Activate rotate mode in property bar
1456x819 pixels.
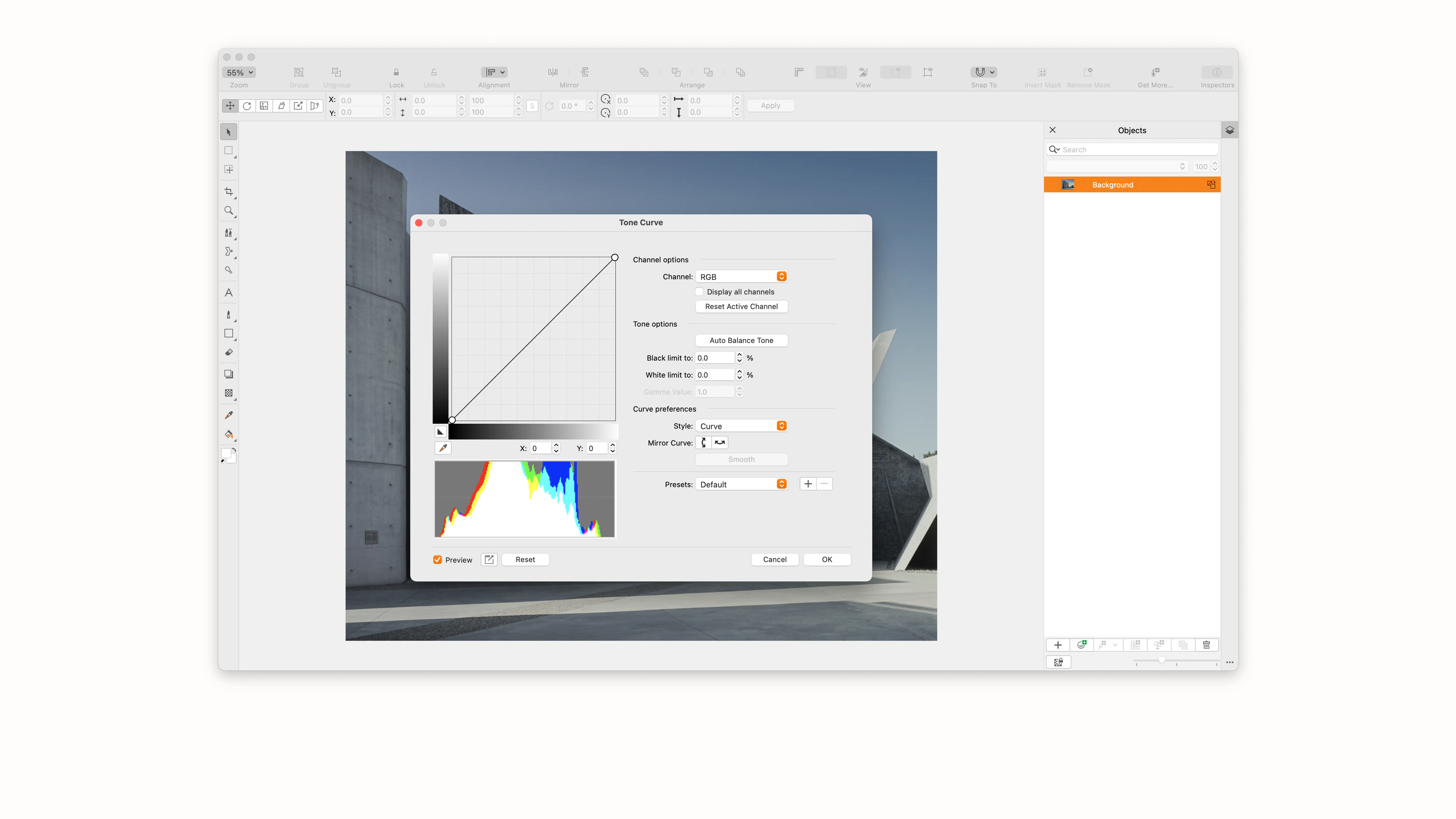point(247,106)
